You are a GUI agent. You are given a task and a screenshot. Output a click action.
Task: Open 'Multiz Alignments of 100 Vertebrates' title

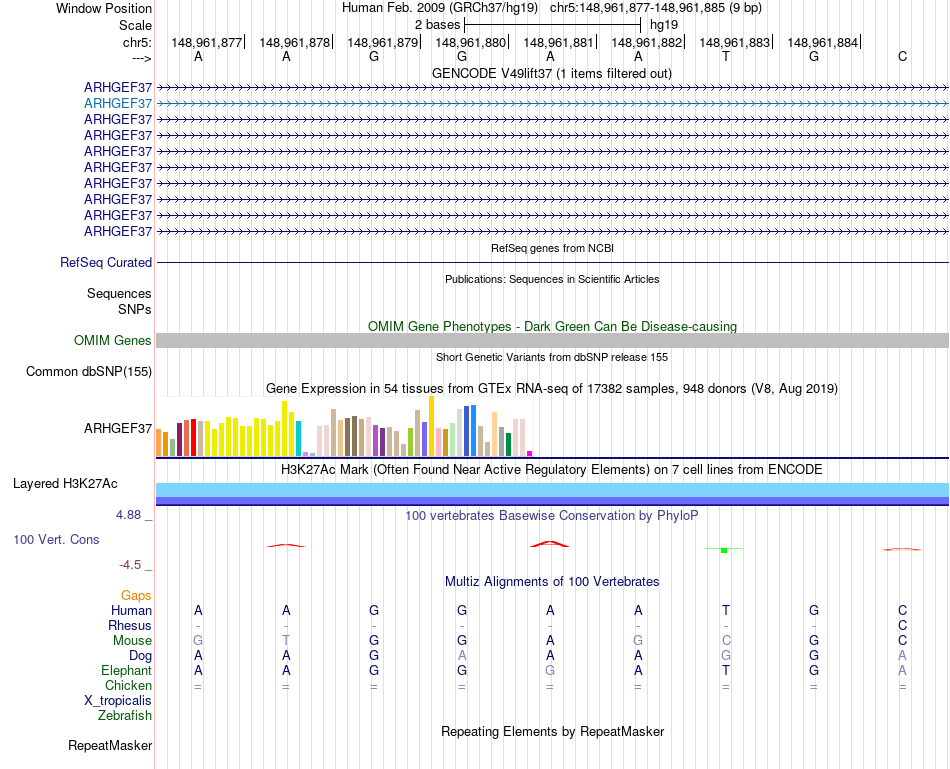pyautogui.click(x=552, y=582)
